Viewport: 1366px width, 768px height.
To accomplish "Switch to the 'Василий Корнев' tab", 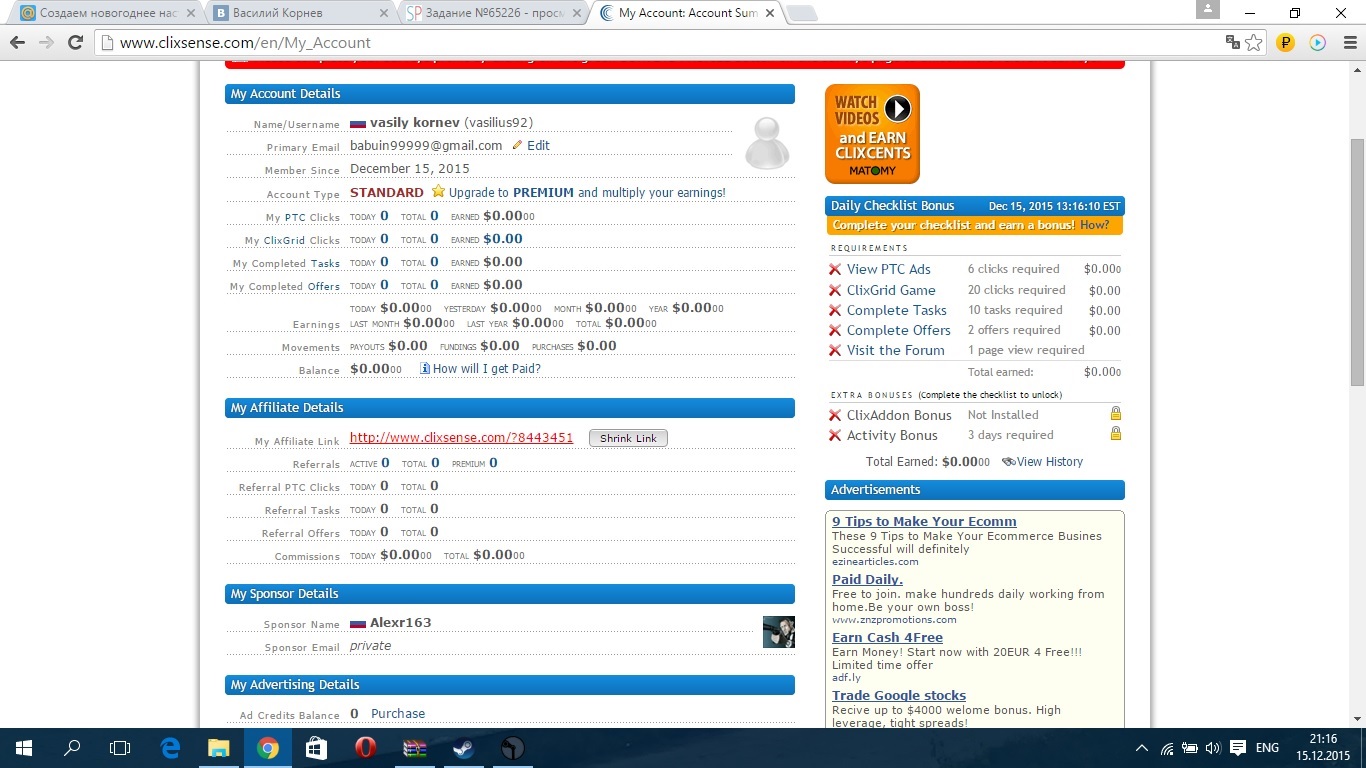I will coord(300,13).
